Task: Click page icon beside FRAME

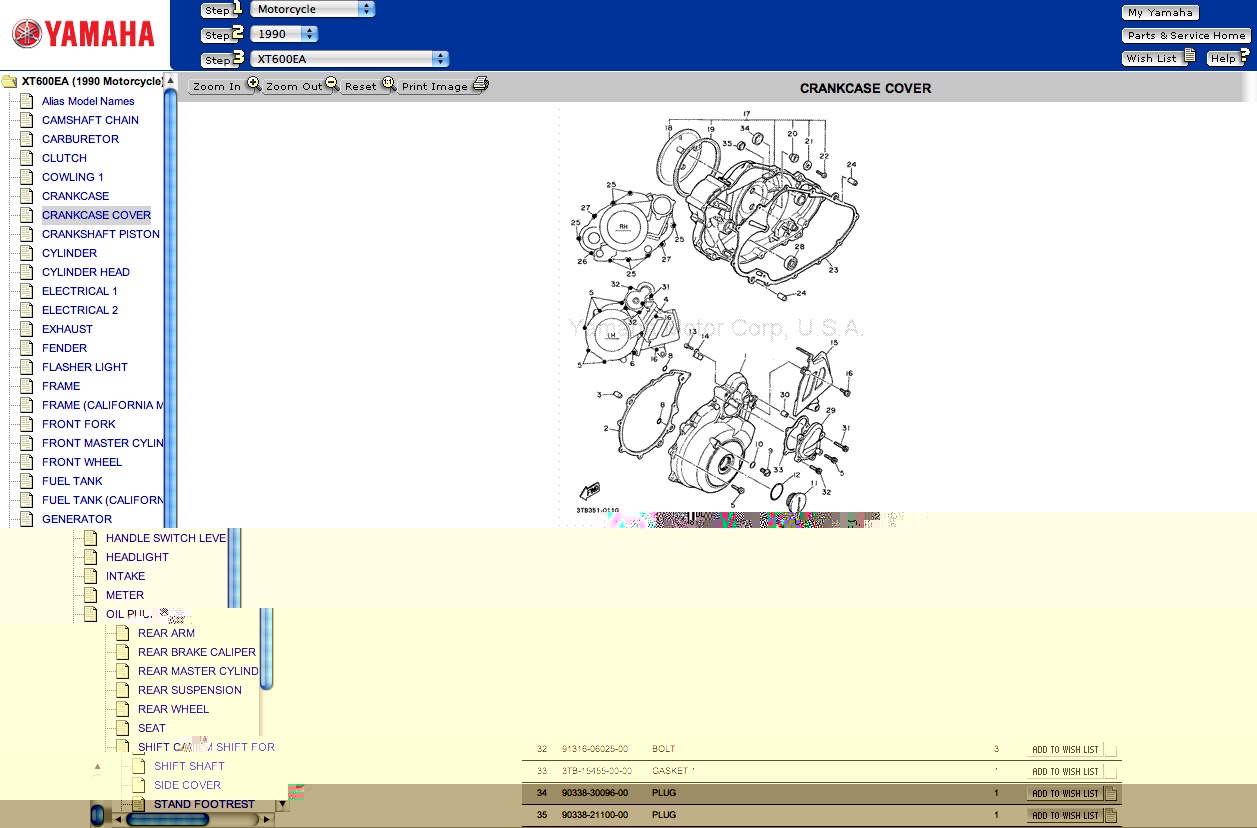Action: click(27, 386)
